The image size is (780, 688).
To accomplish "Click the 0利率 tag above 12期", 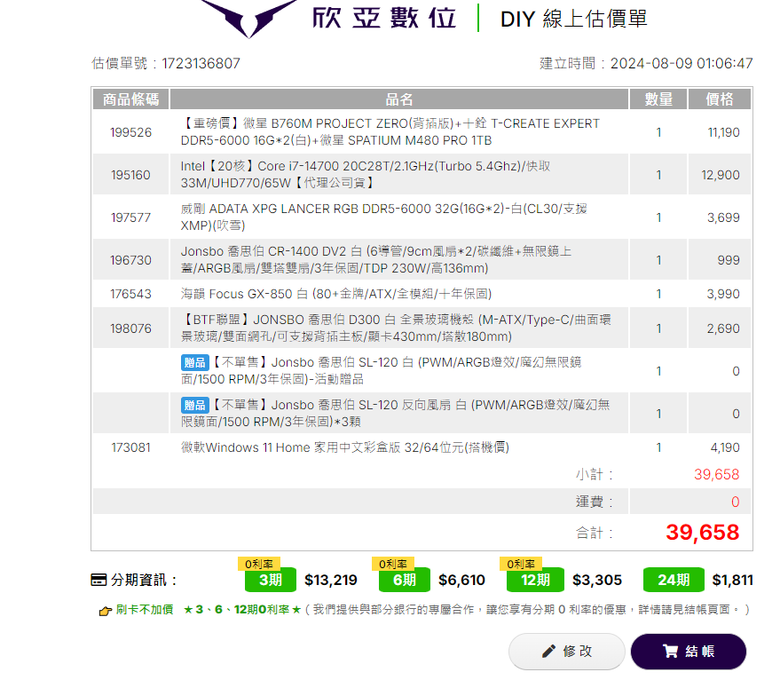I will pos(521,564).
